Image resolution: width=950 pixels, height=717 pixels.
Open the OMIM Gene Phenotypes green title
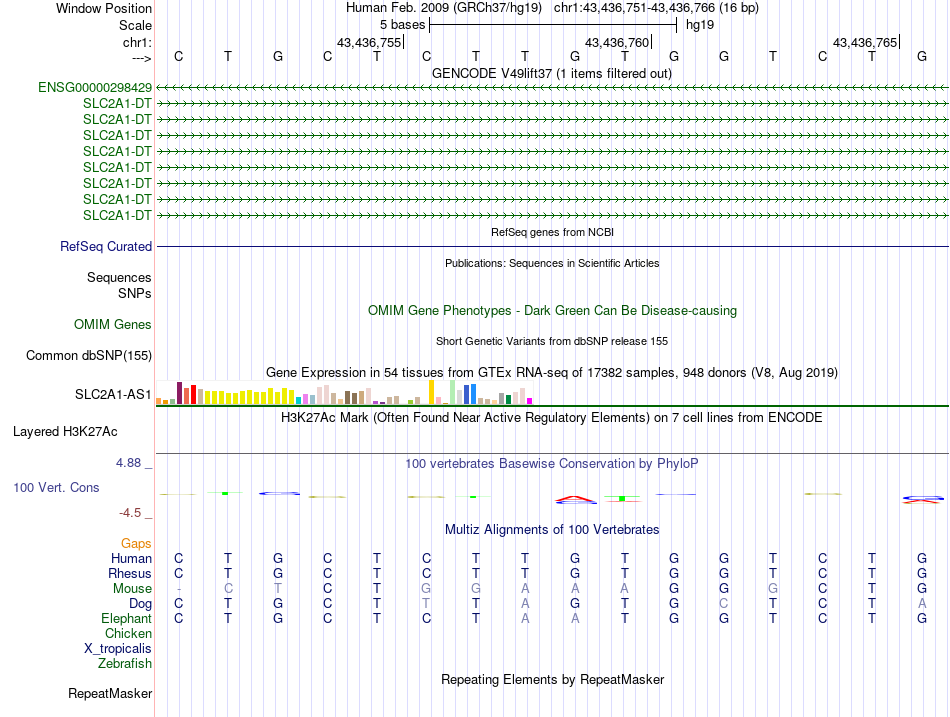(x=552, y=310)
